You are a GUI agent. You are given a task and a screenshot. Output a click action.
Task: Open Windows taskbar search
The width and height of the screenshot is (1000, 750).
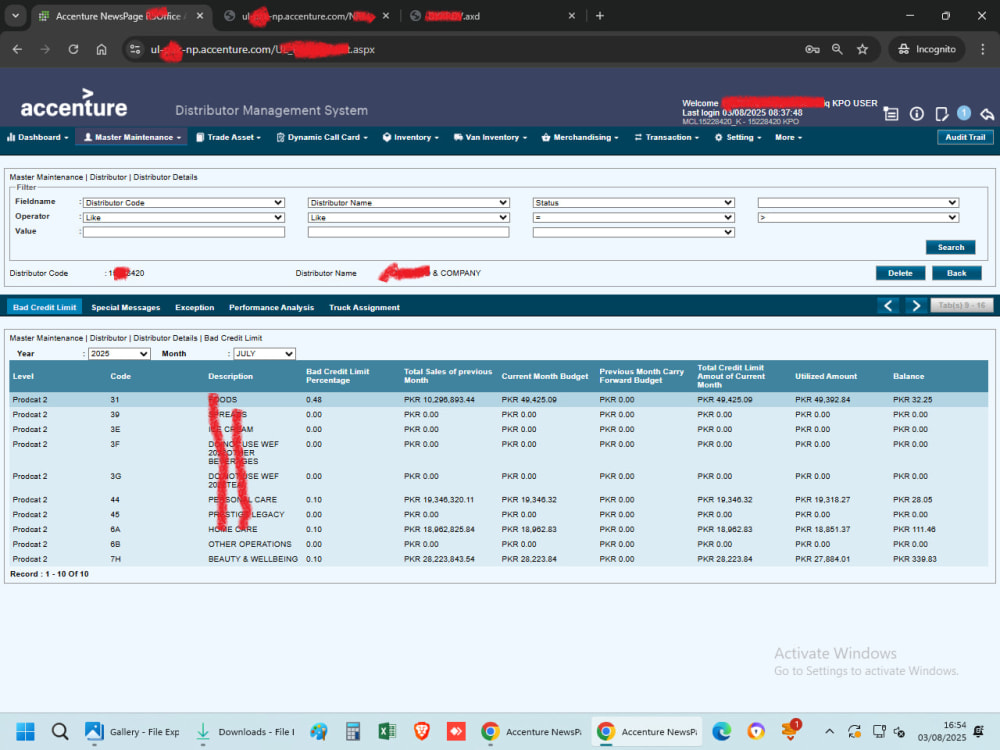[x=60, y=732]
